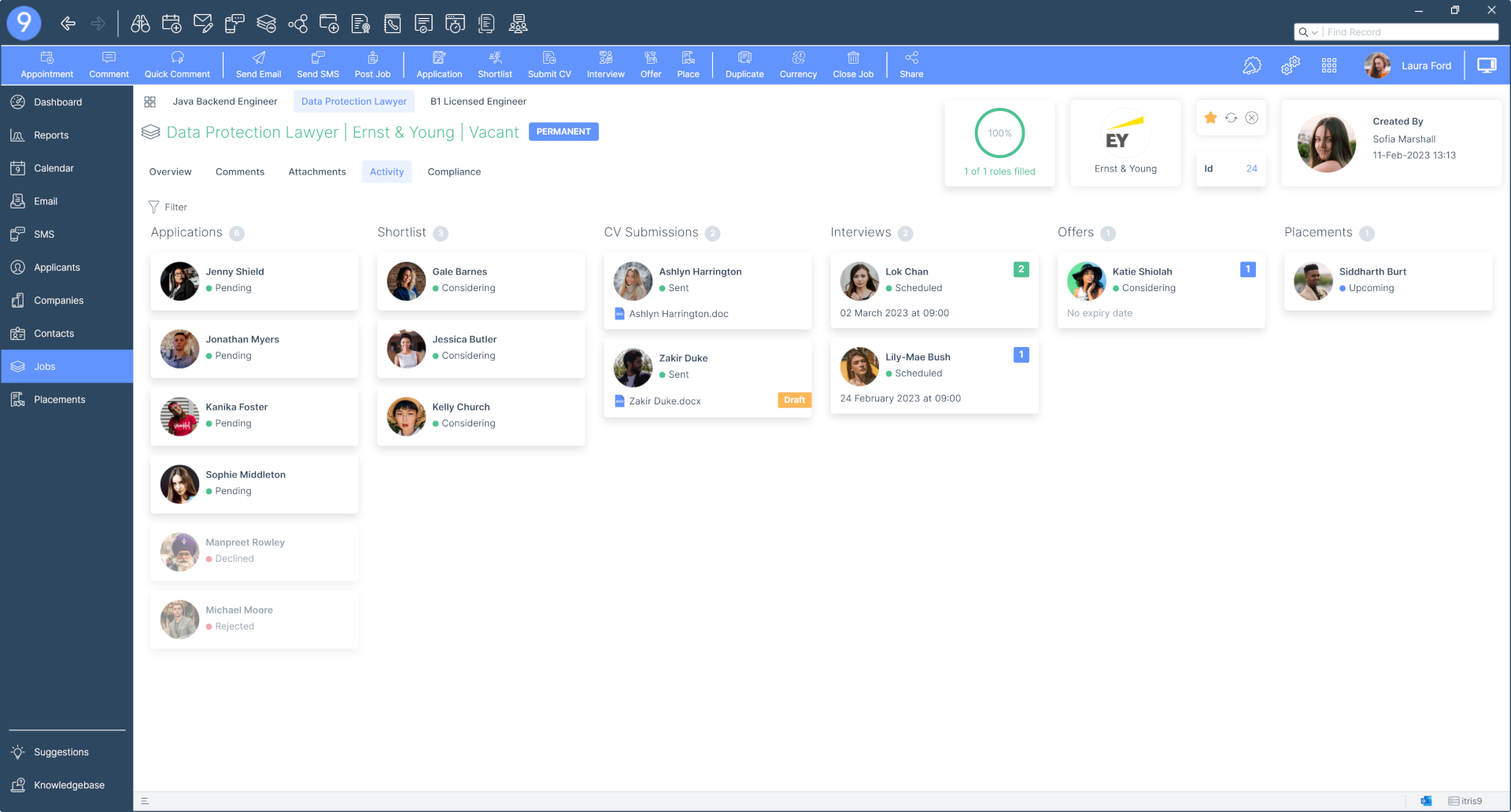Open the Interview scheduling icon

pos(605,64)
